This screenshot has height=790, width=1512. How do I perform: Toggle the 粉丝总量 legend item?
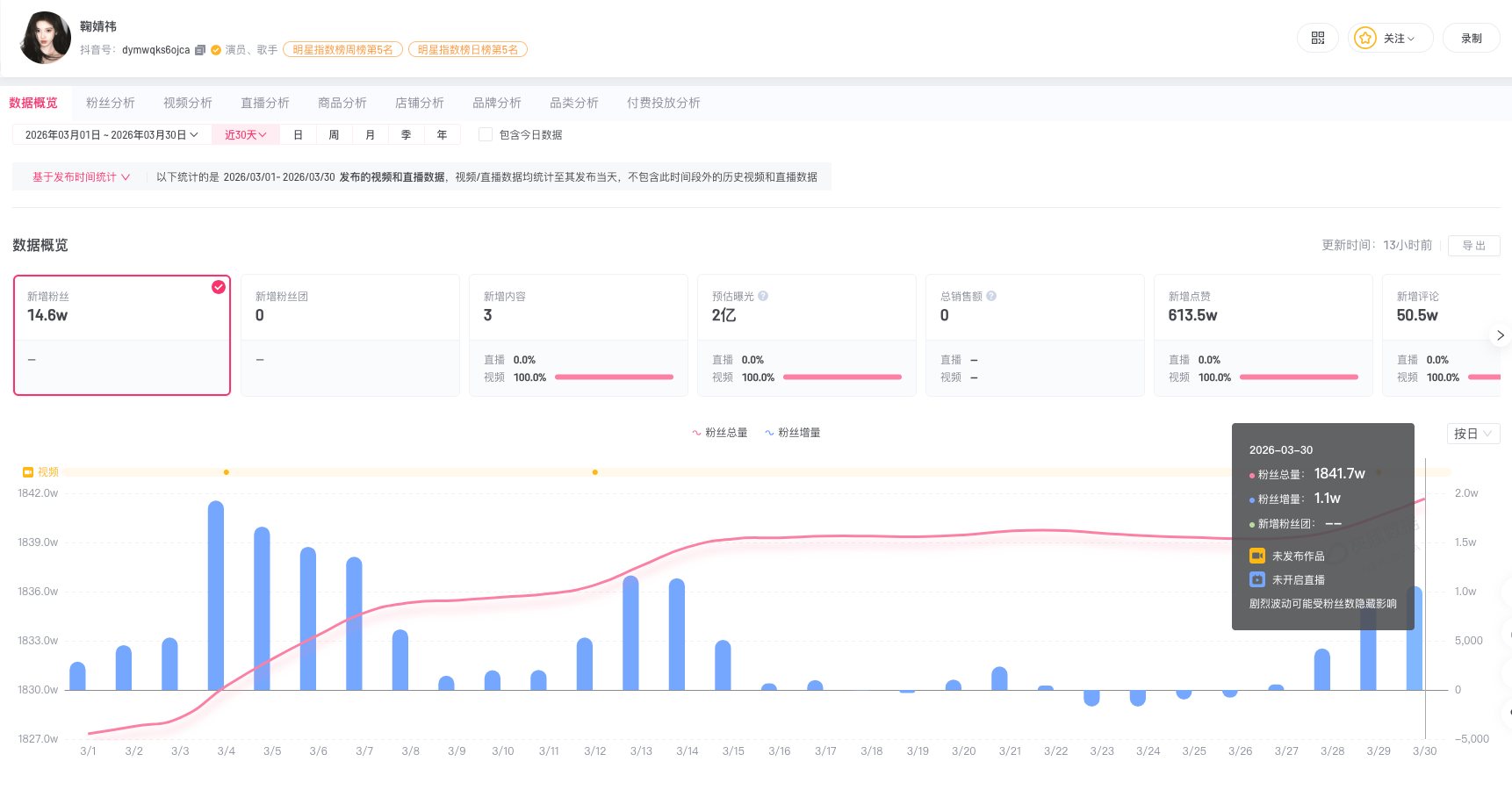720,433
